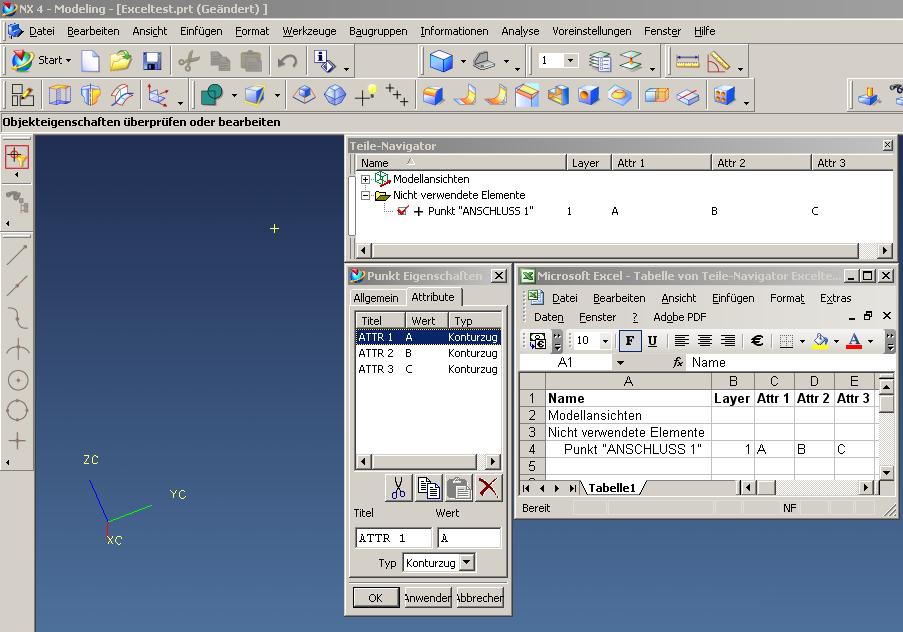Select the ATTR 3 row in attribute list
Screen dimensions: 903x632
click(428, 369)
